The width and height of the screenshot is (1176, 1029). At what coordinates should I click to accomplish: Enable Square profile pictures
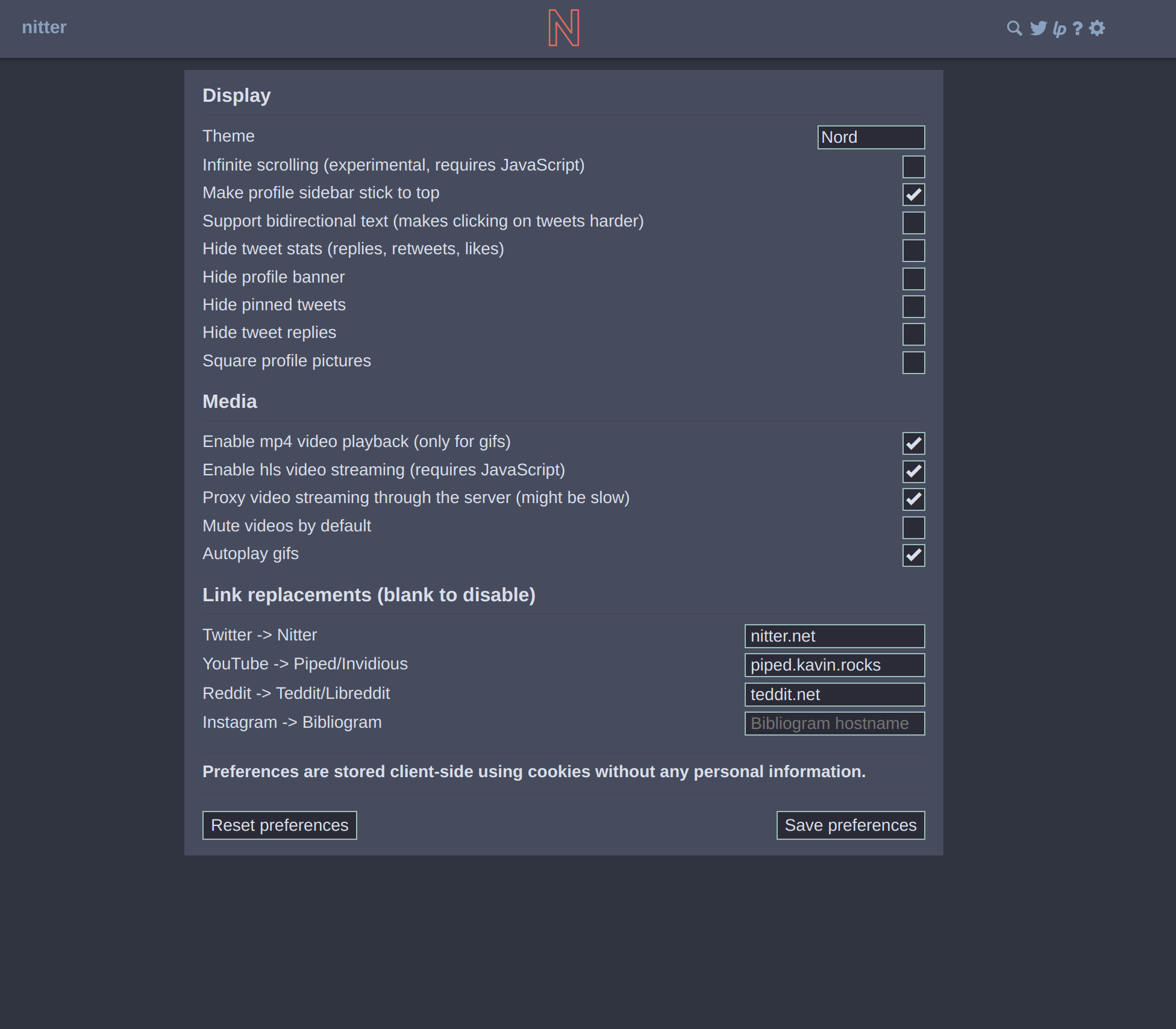click(913, 363)
